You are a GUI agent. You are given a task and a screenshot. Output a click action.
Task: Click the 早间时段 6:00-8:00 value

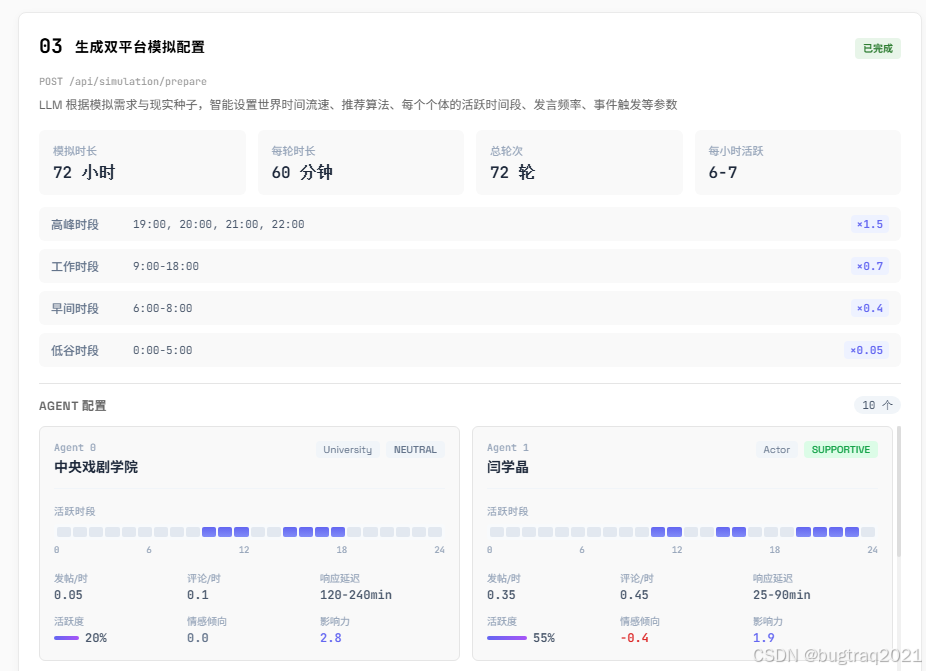(x=162, y=308)
